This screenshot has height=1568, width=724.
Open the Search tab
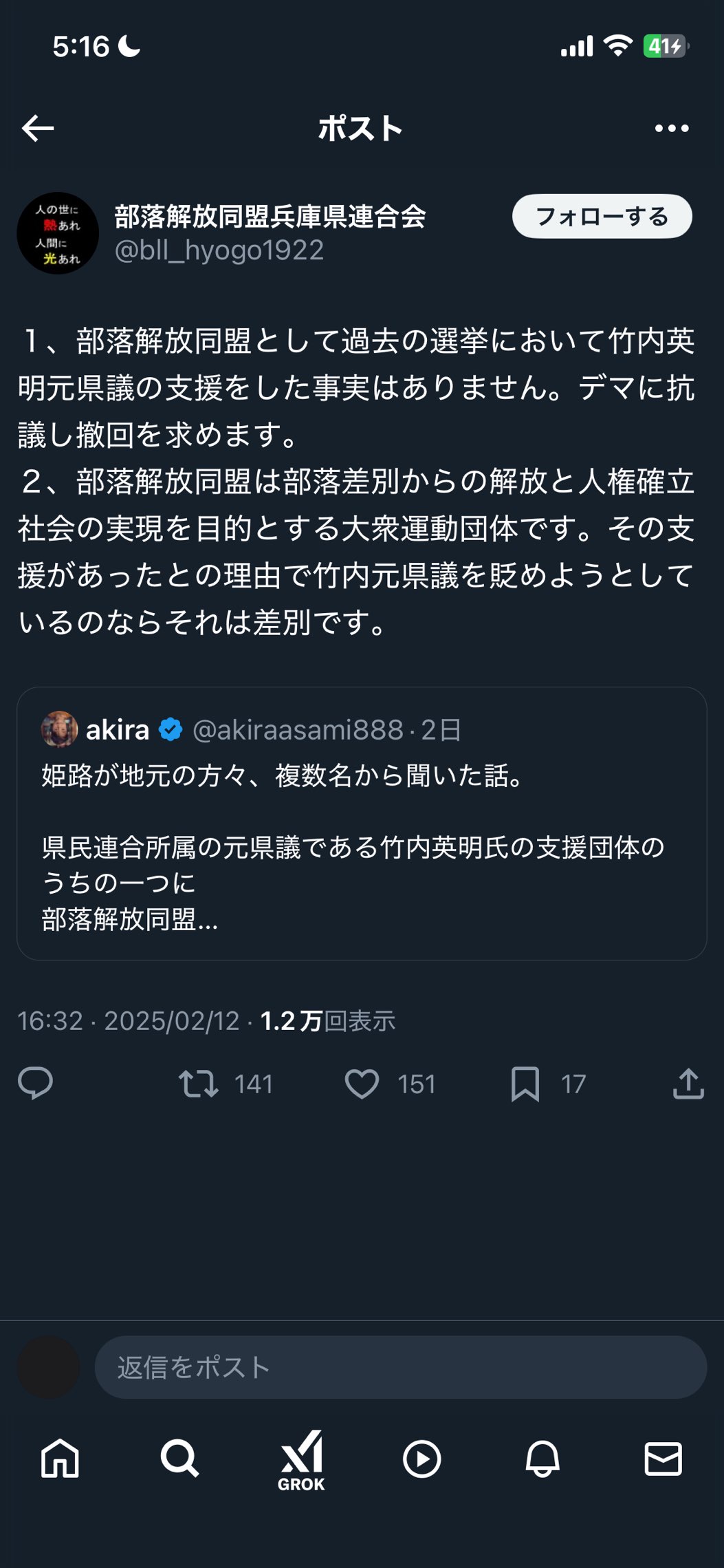(x=180, y=1459)
